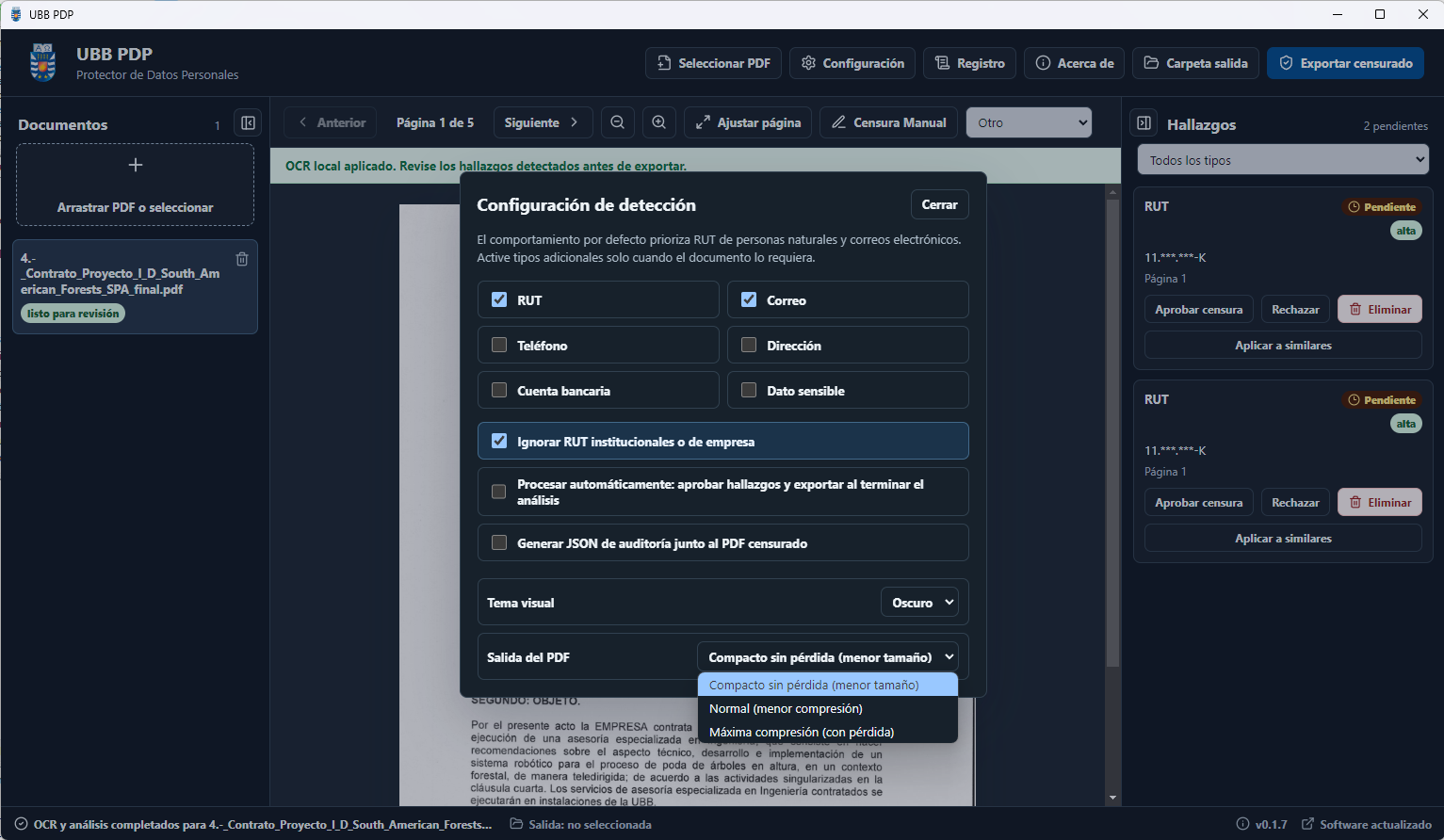Open the Configuración settings
The height and width of the screenshot is (840, 1444).
click(x=852, y=63)
